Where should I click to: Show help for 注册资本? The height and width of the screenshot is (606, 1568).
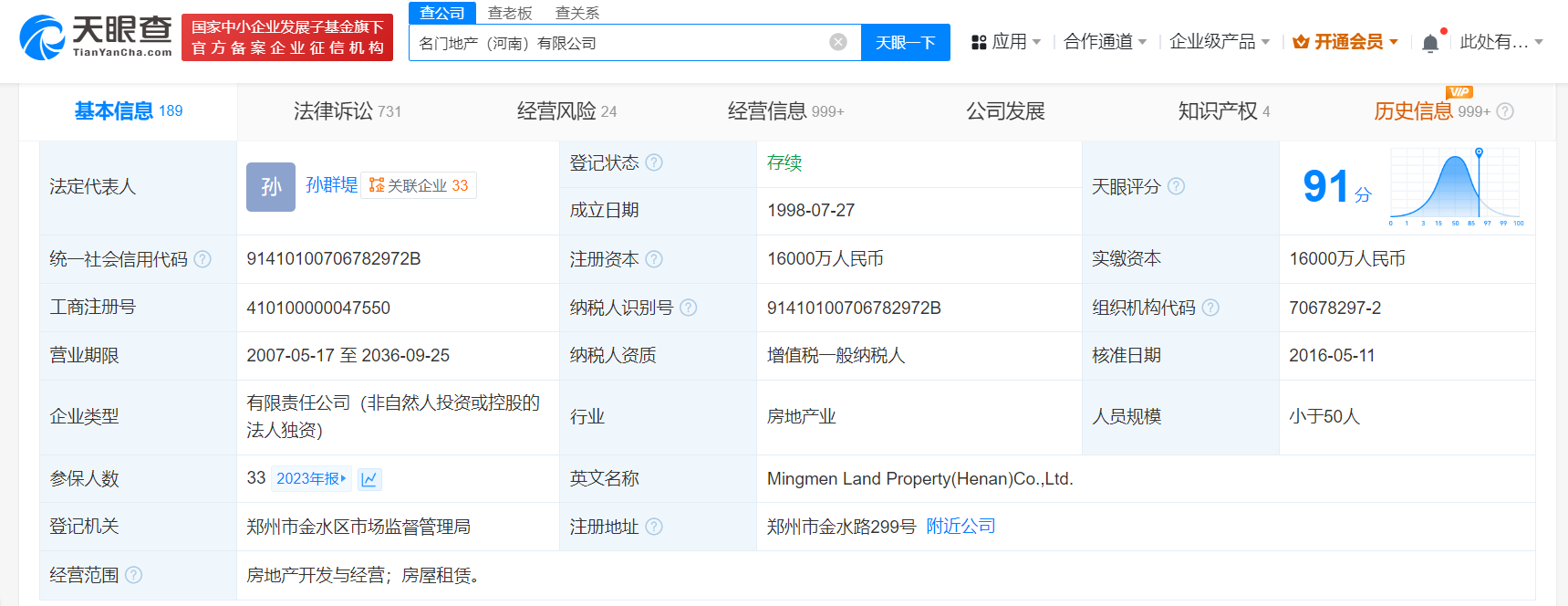pos(654,259)
